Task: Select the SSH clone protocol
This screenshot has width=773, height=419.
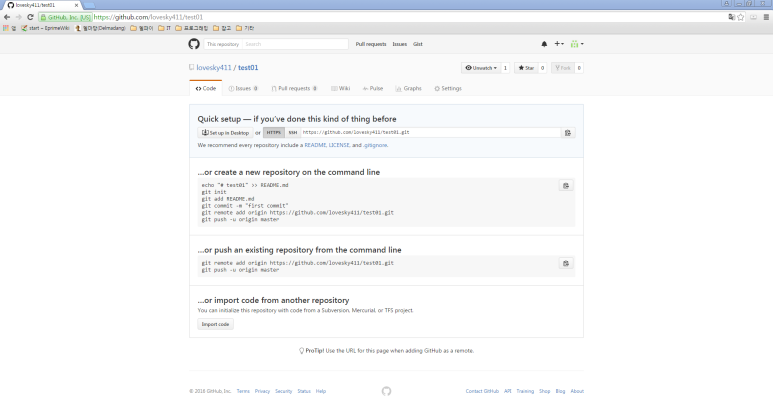Action: [293, 133]
